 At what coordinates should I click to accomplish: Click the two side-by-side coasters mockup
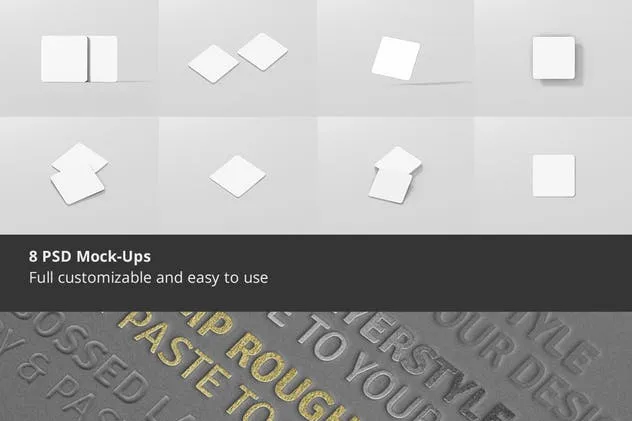point(79,59)
